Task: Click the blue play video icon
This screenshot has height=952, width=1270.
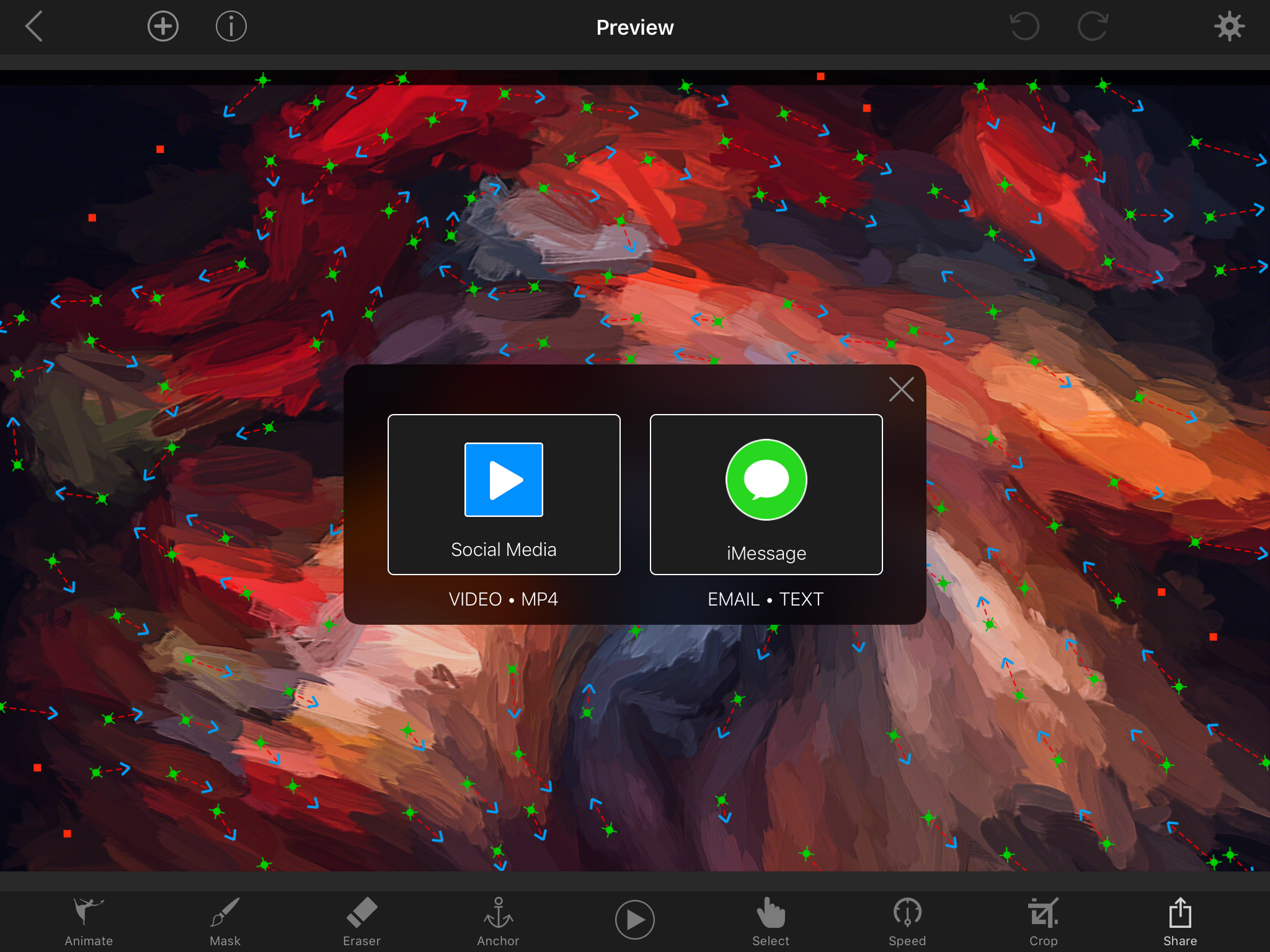Action: [504, 480]
